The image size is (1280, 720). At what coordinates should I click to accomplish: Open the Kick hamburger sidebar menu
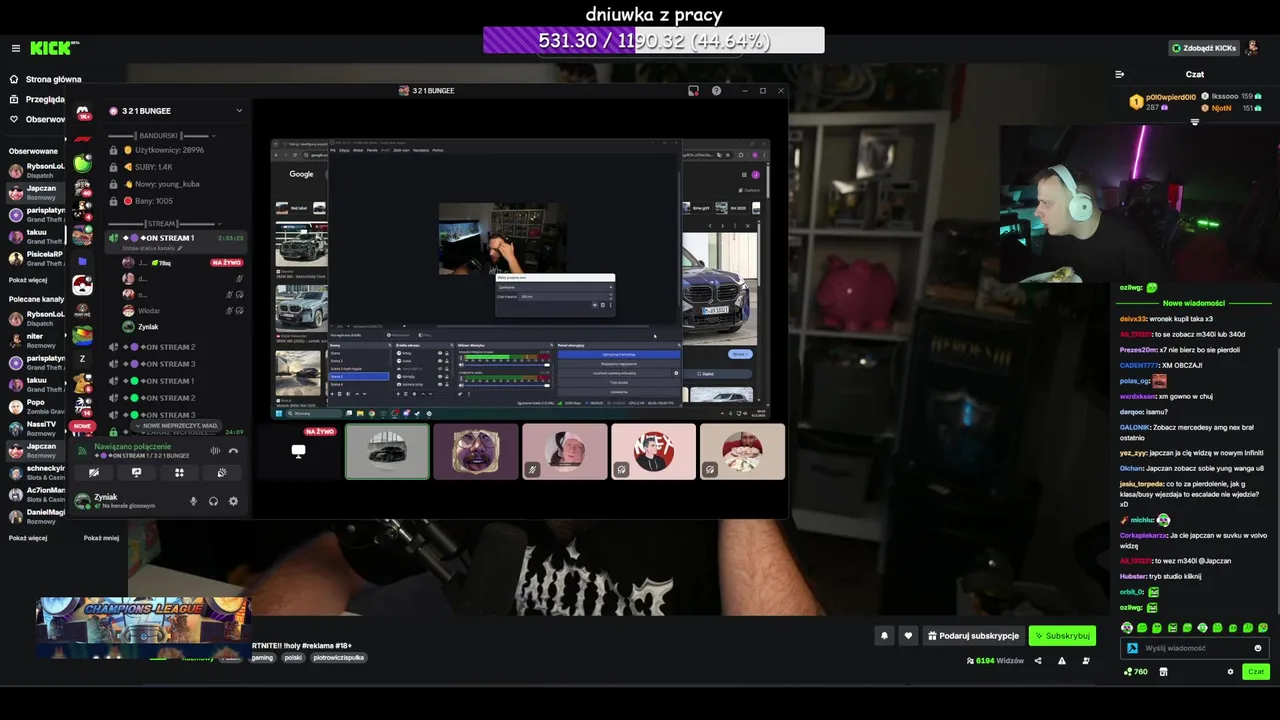[x=15, y=48]
